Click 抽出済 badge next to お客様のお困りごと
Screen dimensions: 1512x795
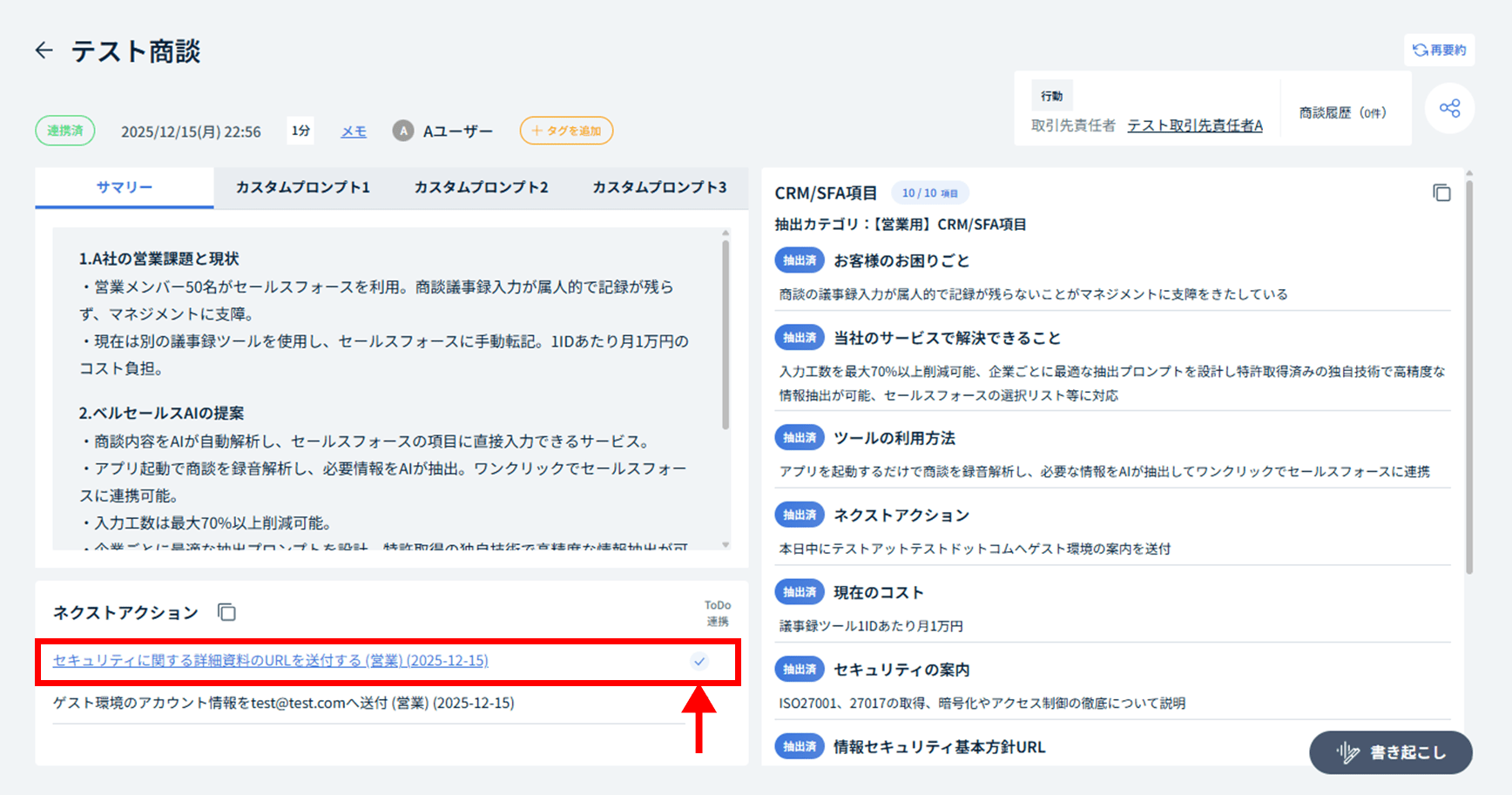799,260
